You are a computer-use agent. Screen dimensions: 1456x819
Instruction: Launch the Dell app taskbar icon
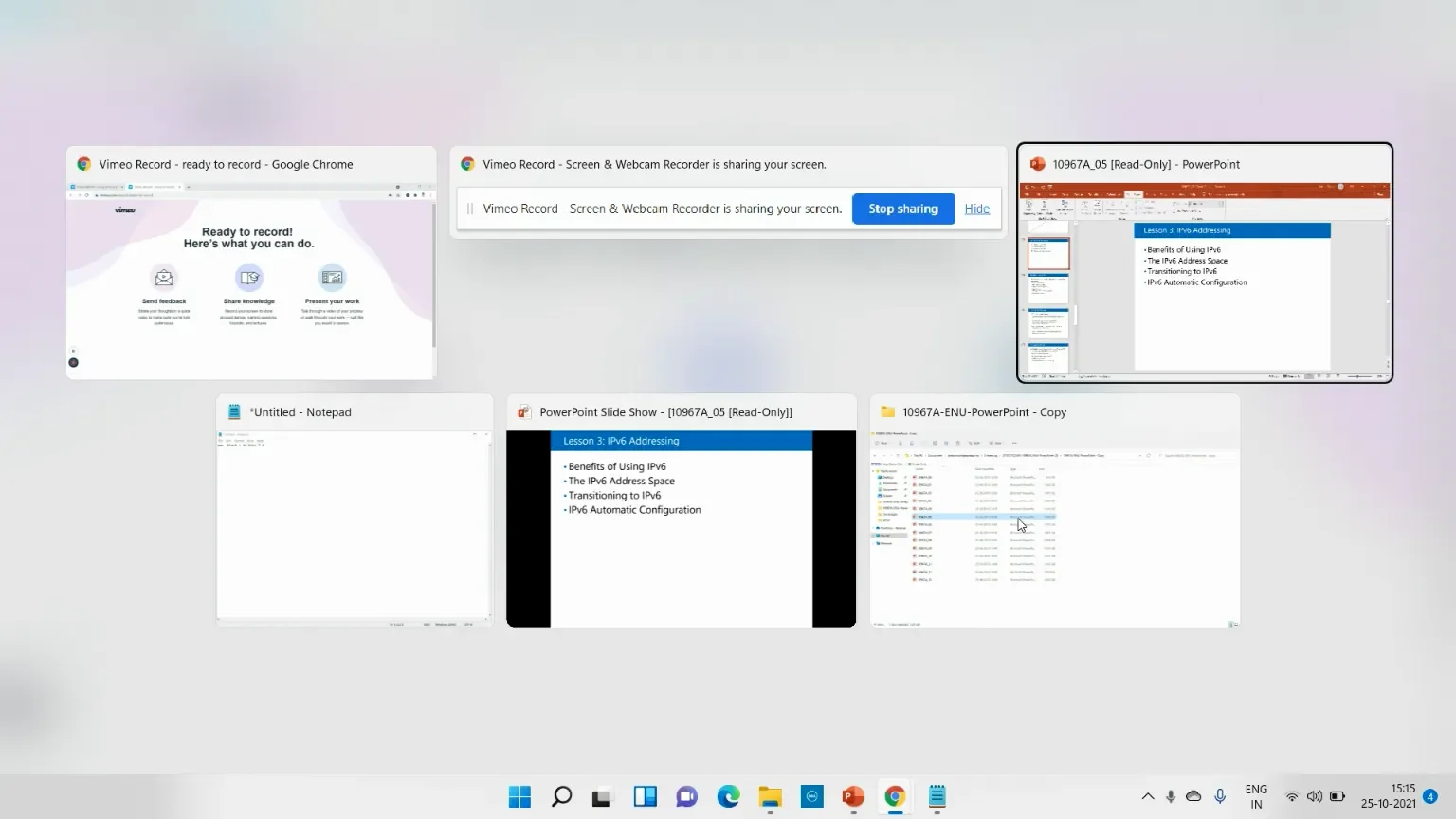tap(812, 797)
